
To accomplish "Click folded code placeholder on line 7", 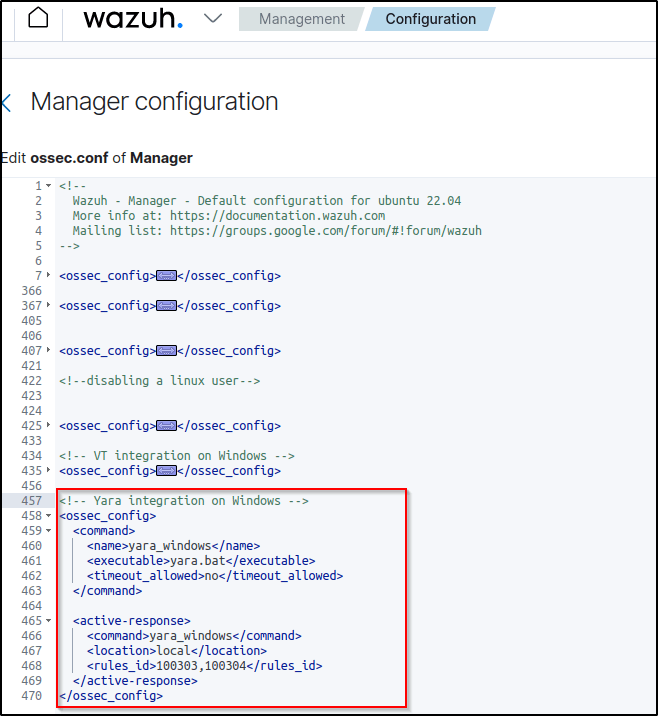I will (x=167, y=276).
